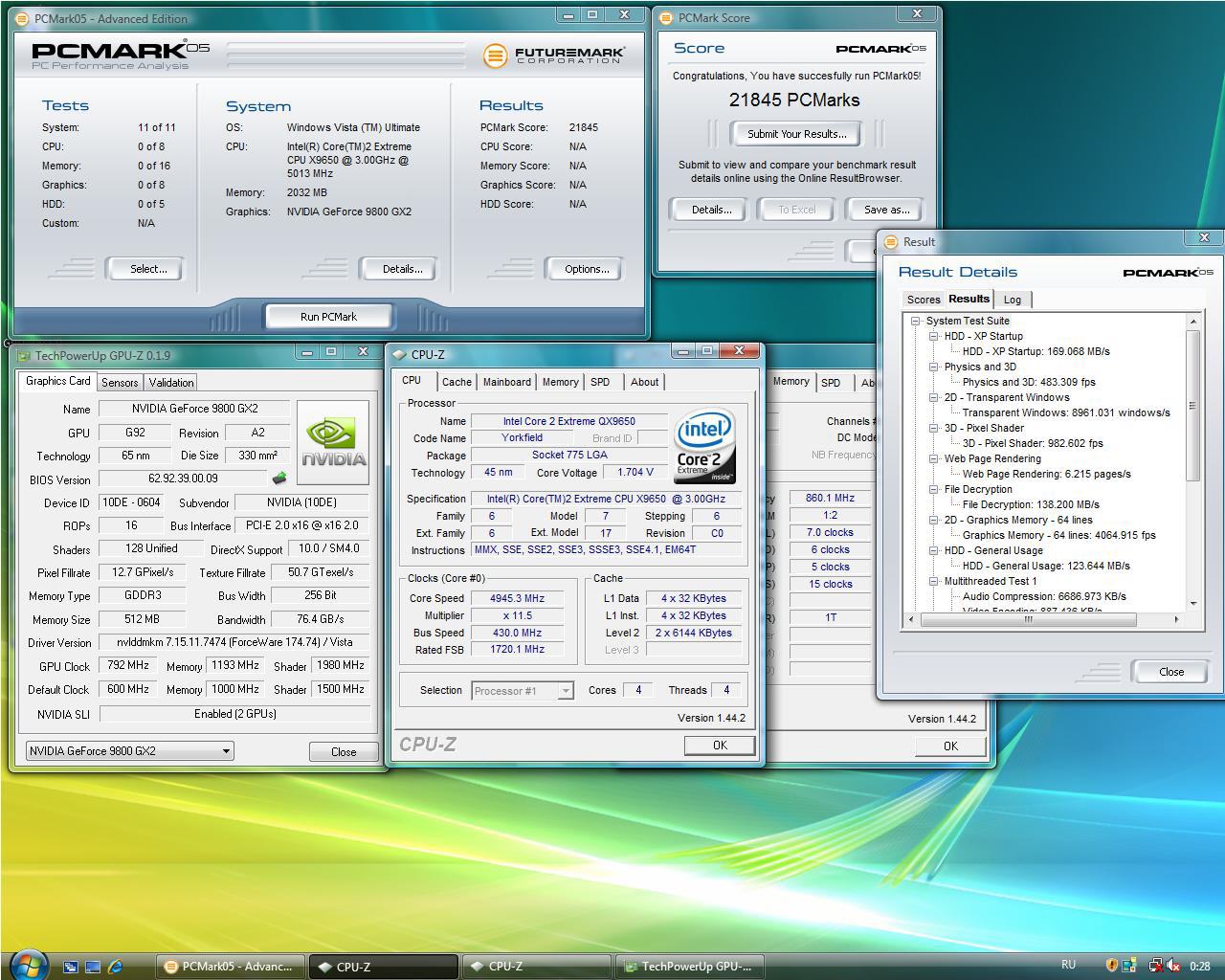Click Submit Your Results button

tap(796, 134)
